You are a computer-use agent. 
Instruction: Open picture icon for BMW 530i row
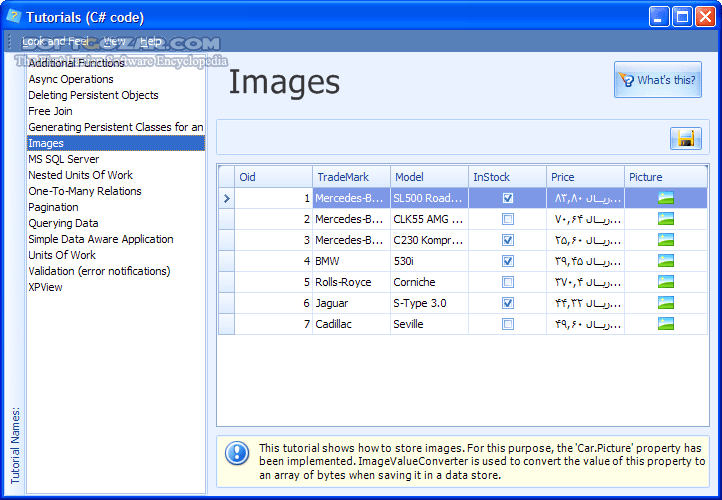[x=666, y=261]
